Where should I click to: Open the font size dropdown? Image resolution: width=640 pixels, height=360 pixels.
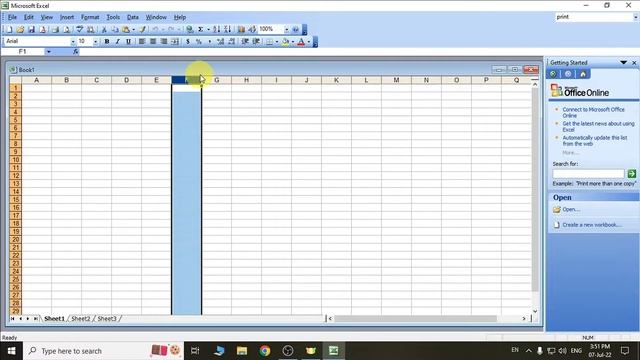(95, 41)
